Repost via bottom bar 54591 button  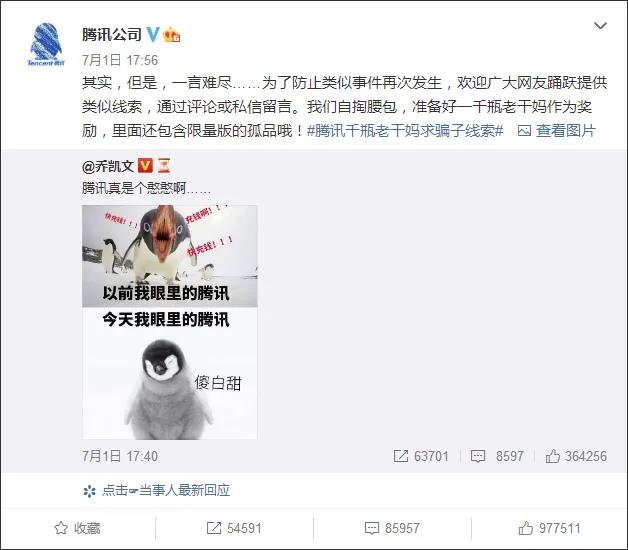[x=234, y=528]
